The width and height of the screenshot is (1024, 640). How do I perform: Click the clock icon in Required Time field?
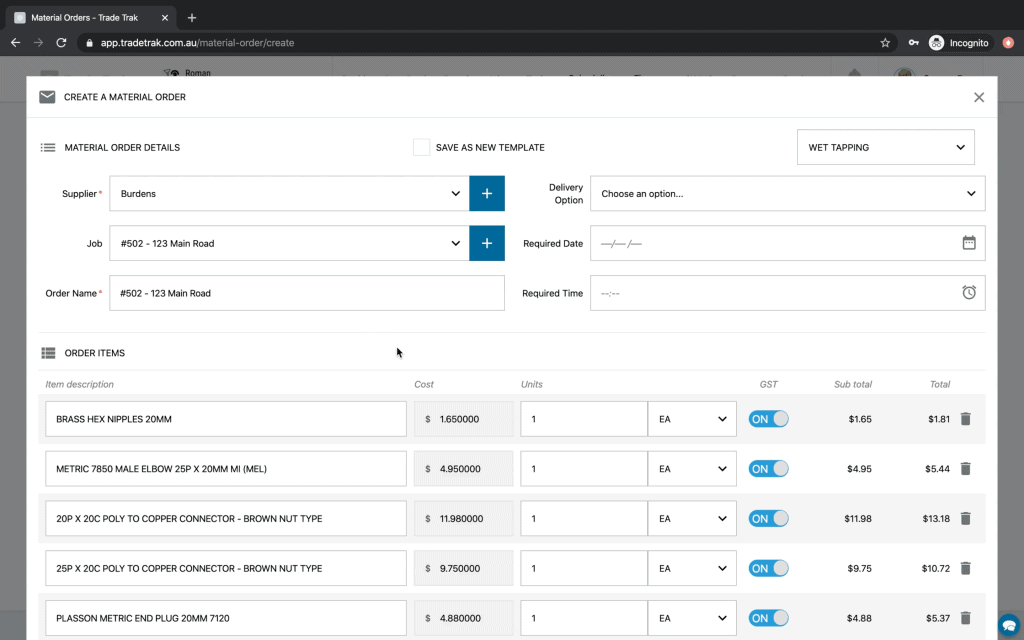click(968, 292)
